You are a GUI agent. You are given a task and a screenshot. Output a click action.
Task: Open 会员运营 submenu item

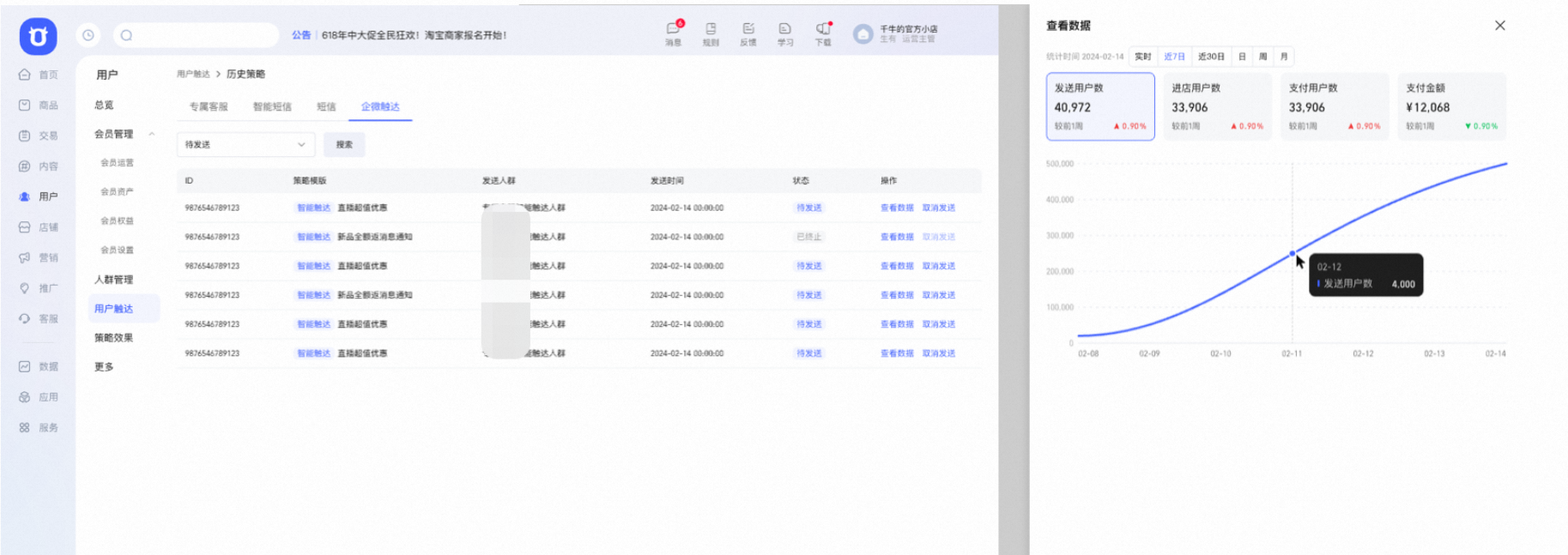tap(117, 163)
